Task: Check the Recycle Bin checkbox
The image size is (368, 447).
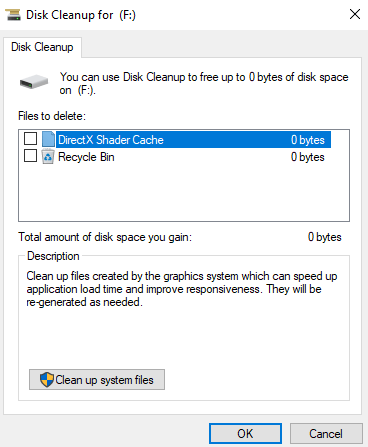Action: click(30, 156)
